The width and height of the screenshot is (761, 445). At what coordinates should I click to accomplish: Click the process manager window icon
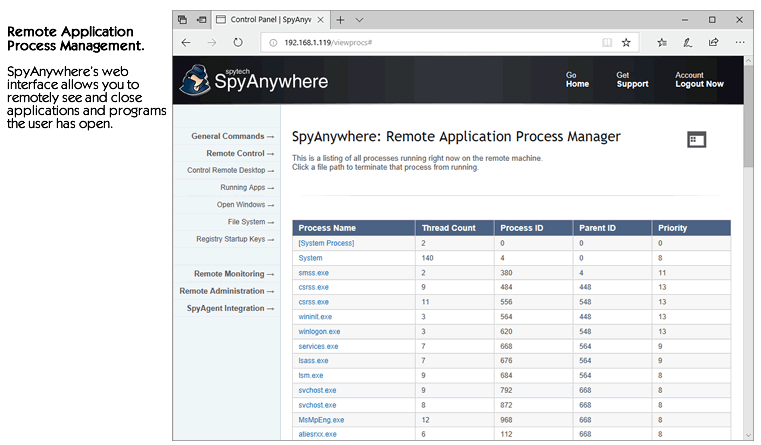tap(697, 140)
